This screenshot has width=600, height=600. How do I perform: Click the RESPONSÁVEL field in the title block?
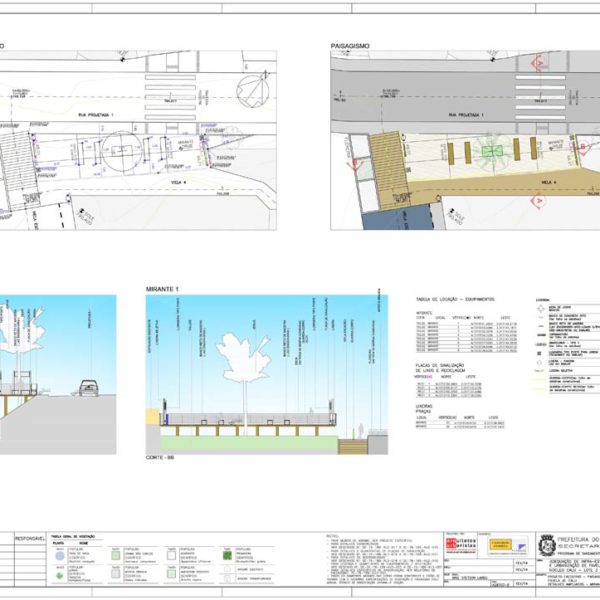point(26,537)
